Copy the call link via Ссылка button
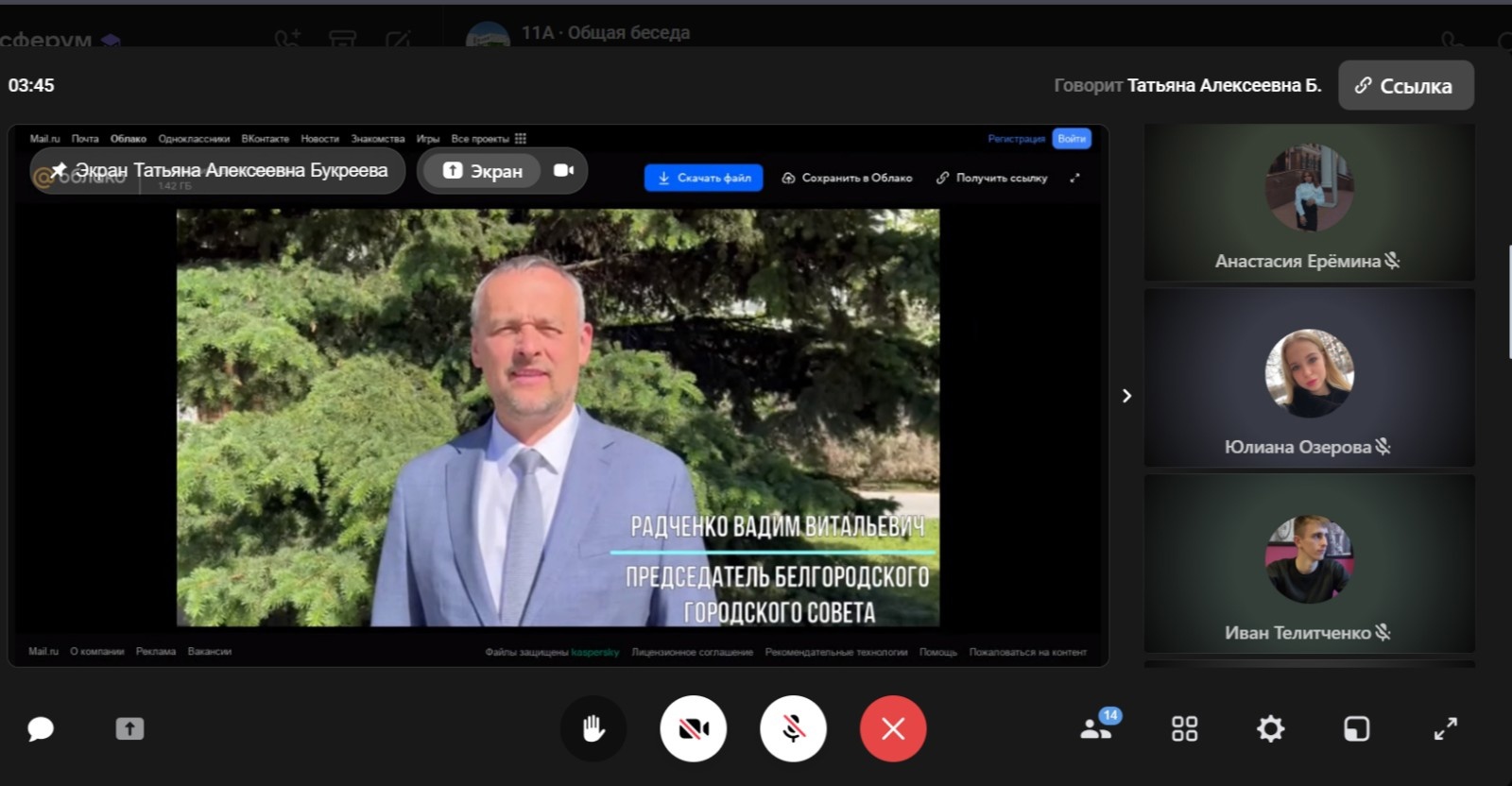Viewport: 1512px width, 786px height. pyautogui.click(x=1405, y=86)
